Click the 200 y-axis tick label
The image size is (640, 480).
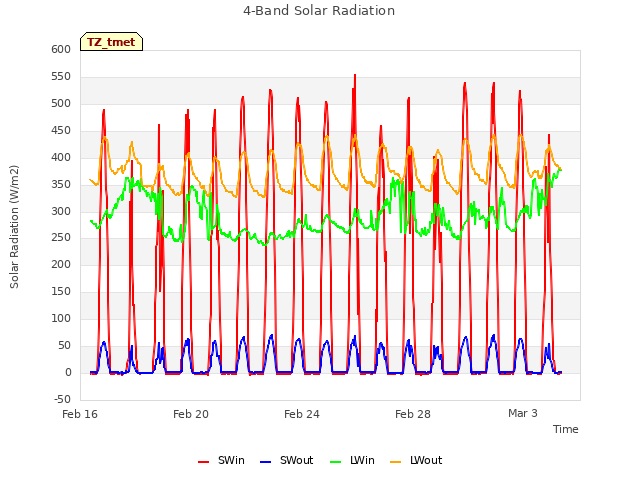(x=61, y=264)
